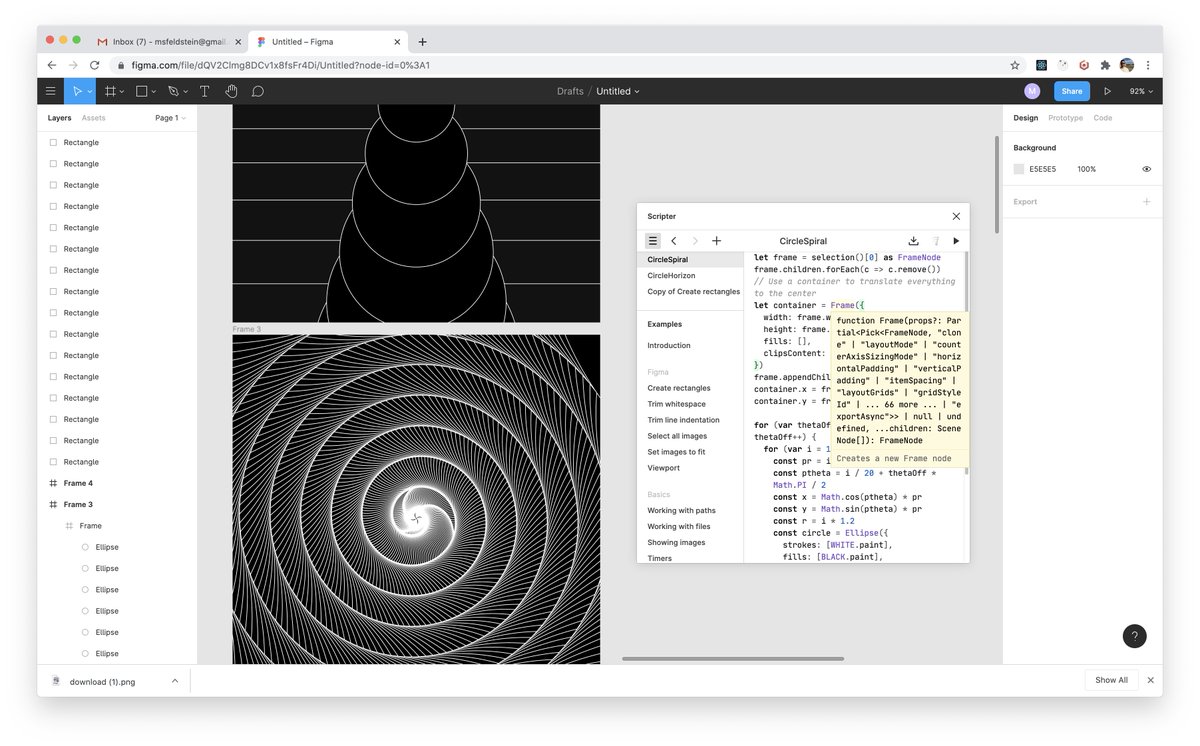Click the E5E5E5 background color swatch

click(1021, 169)
